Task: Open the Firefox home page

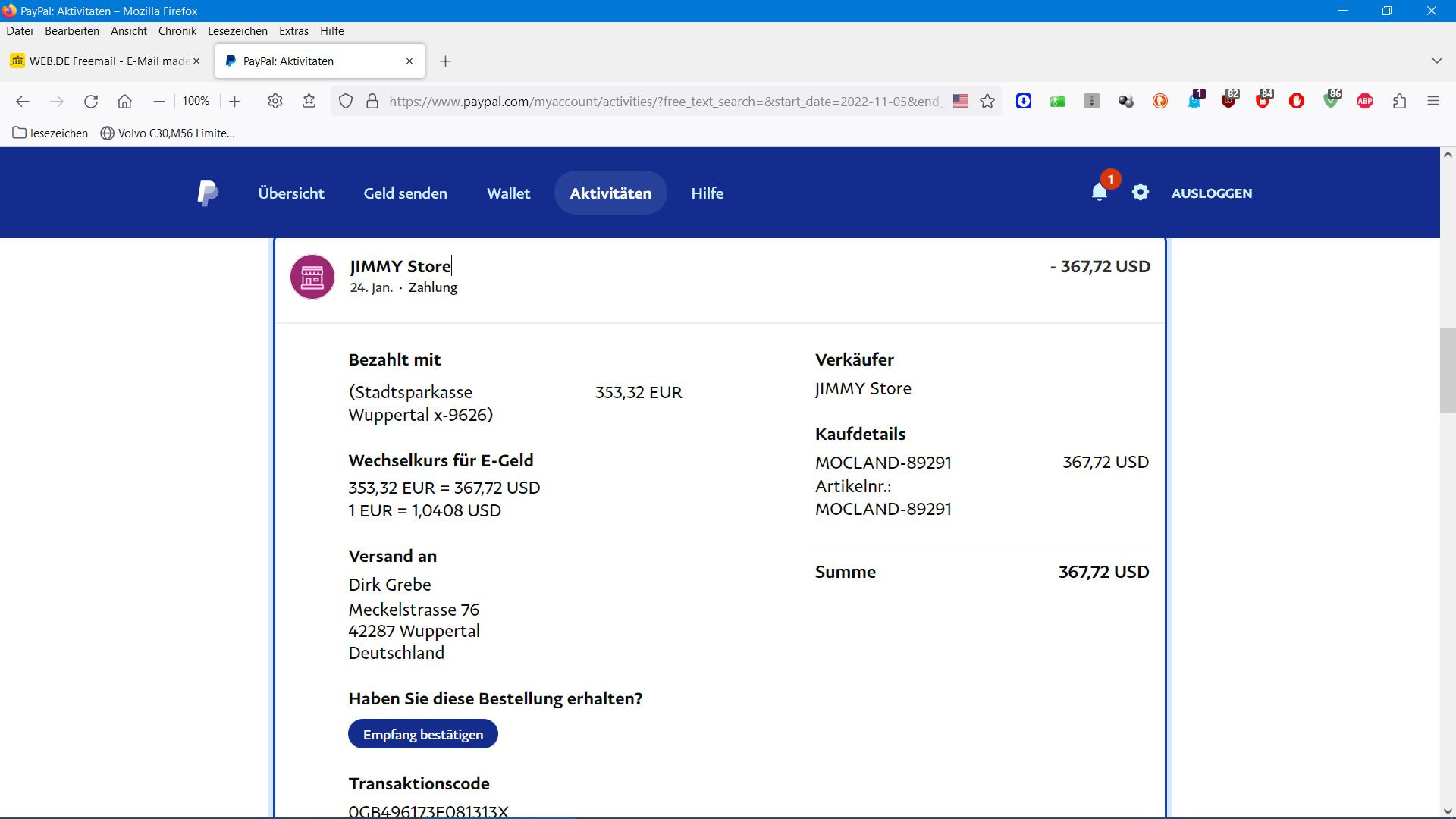Action: 125,101
